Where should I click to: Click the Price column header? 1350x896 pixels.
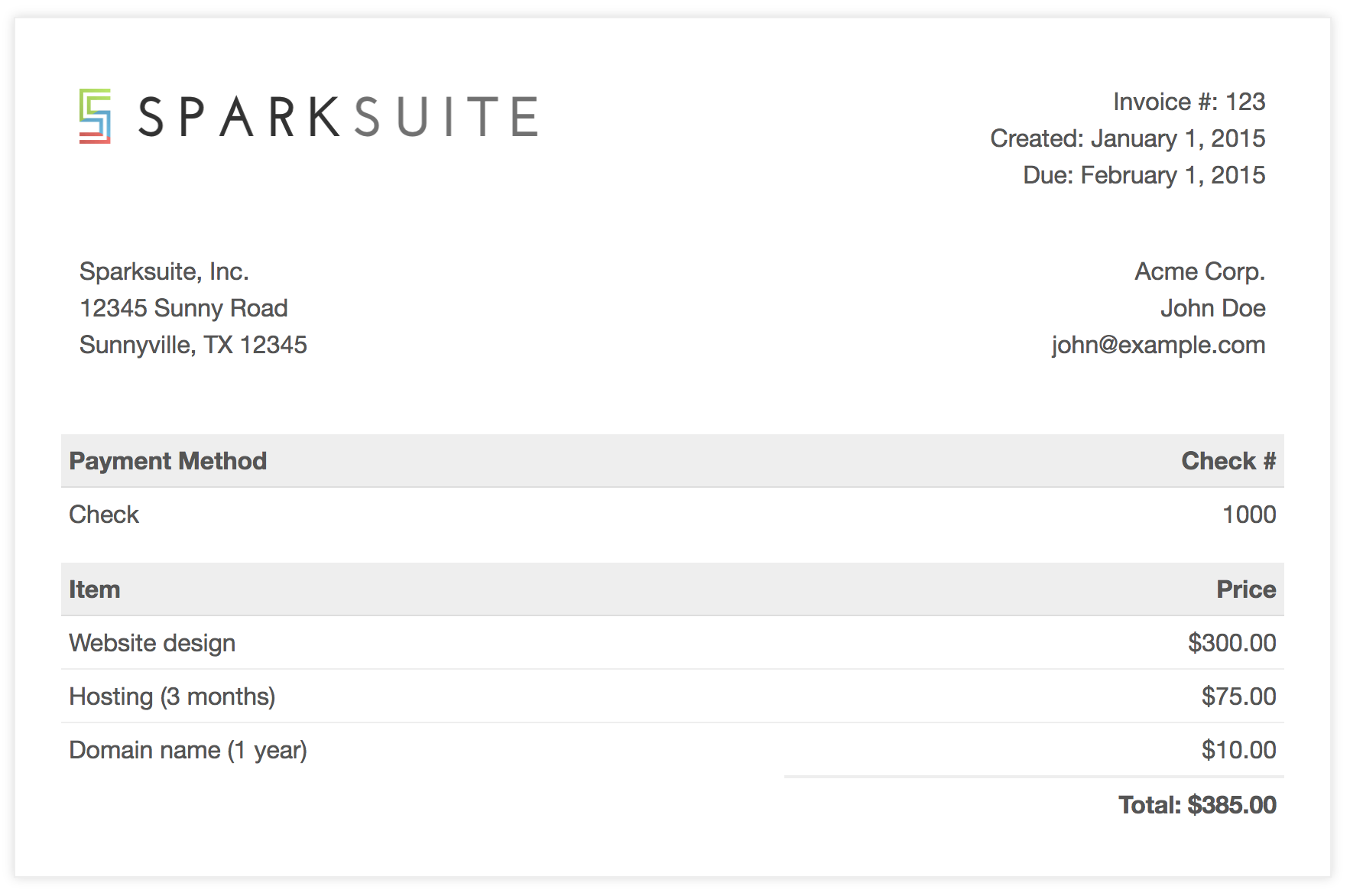(x=1246, y=589)
